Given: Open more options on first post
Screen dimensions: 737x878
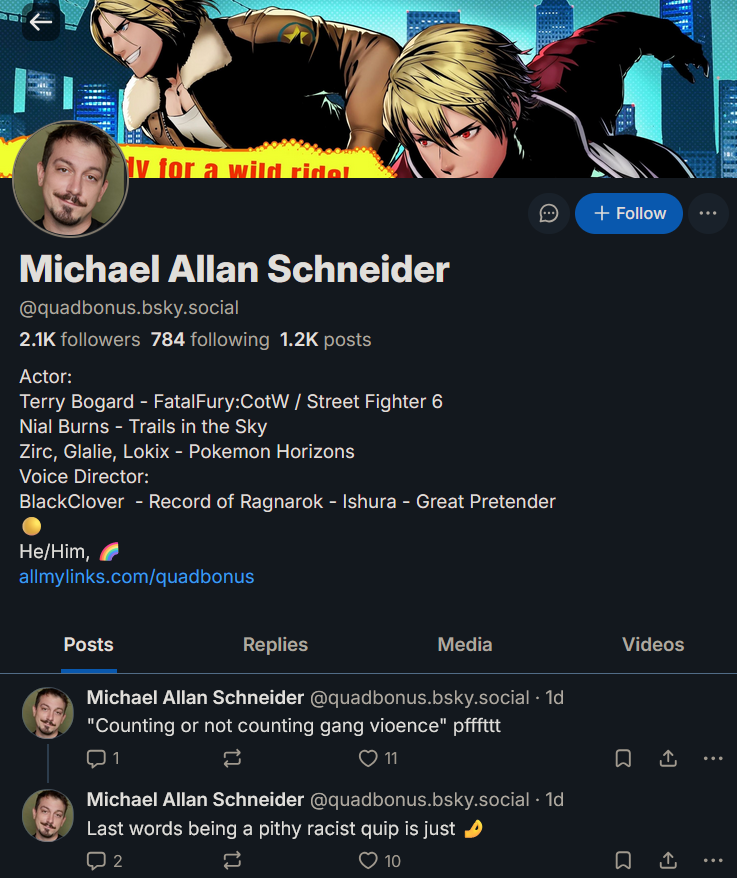Looking at the screenshot, I should click(x=713, y=759).
